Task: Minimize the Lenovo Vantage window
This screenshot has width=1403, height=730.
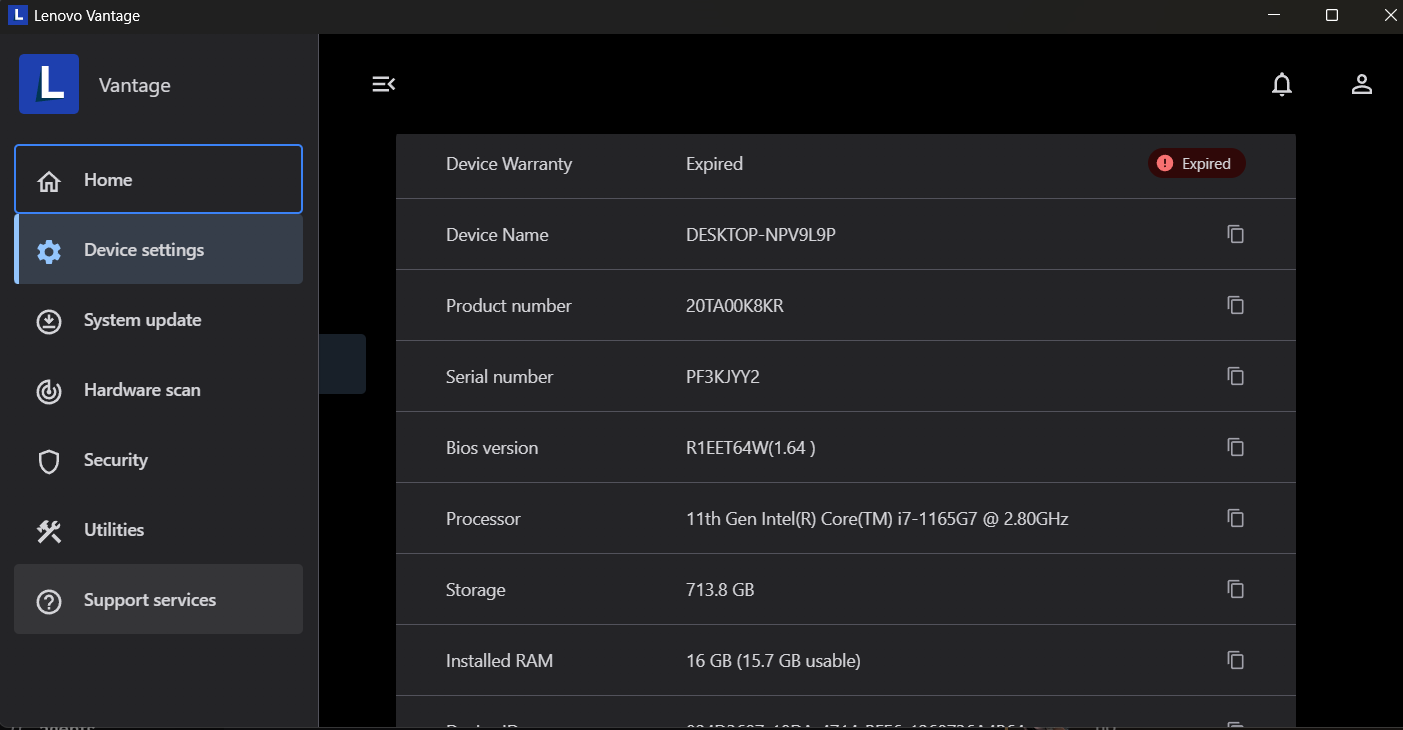Action: tap(1275, 15)
